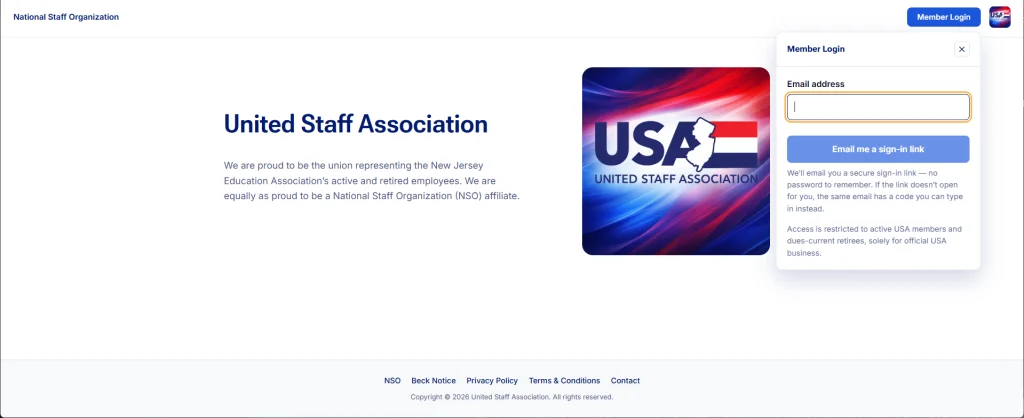Click the United Staff Association heading
This screenshot has width=1024, height=418.
(x=356, y=123)
